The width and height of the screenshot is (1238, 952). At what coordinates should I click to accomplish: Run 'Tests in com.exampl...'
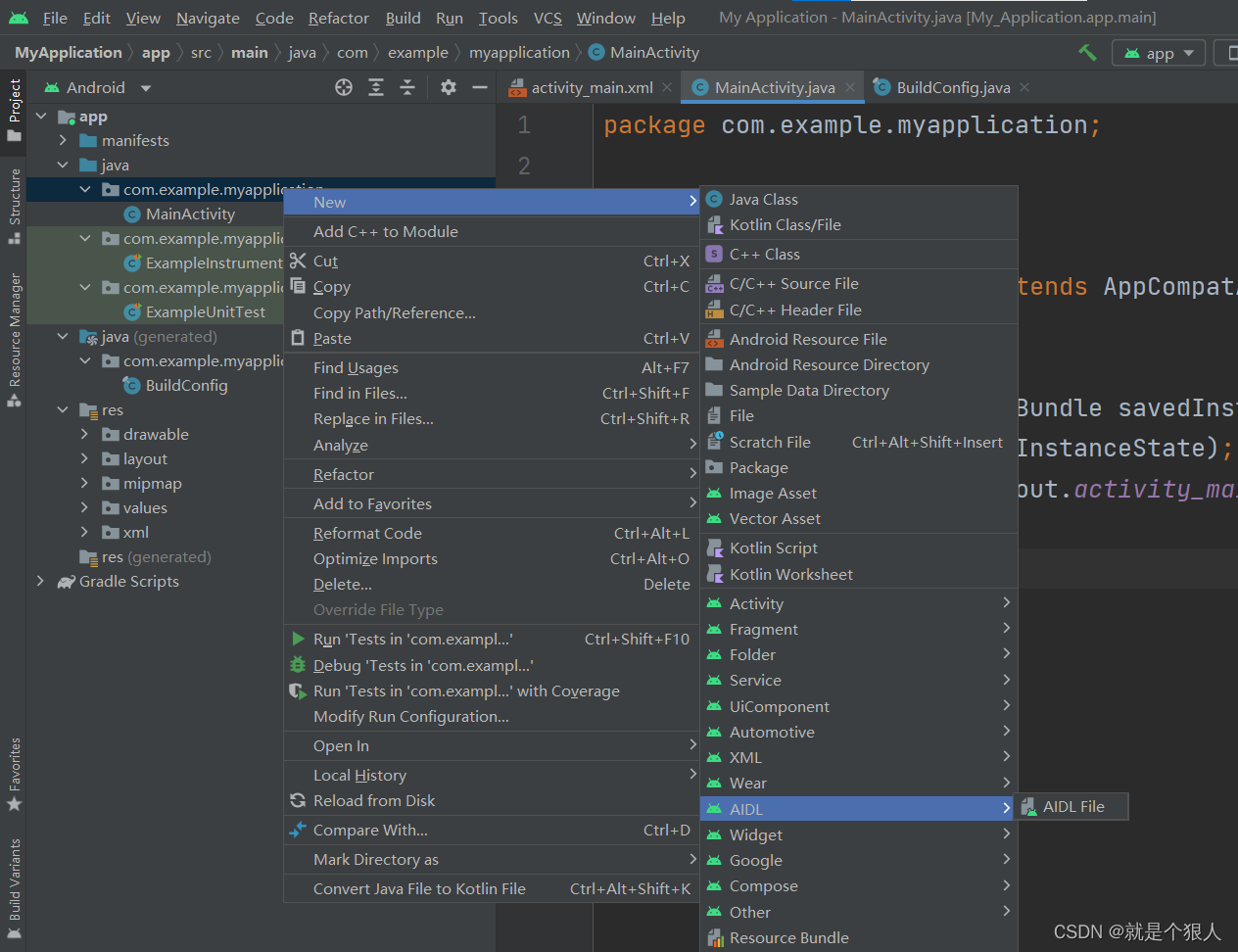tap(492, 639)
